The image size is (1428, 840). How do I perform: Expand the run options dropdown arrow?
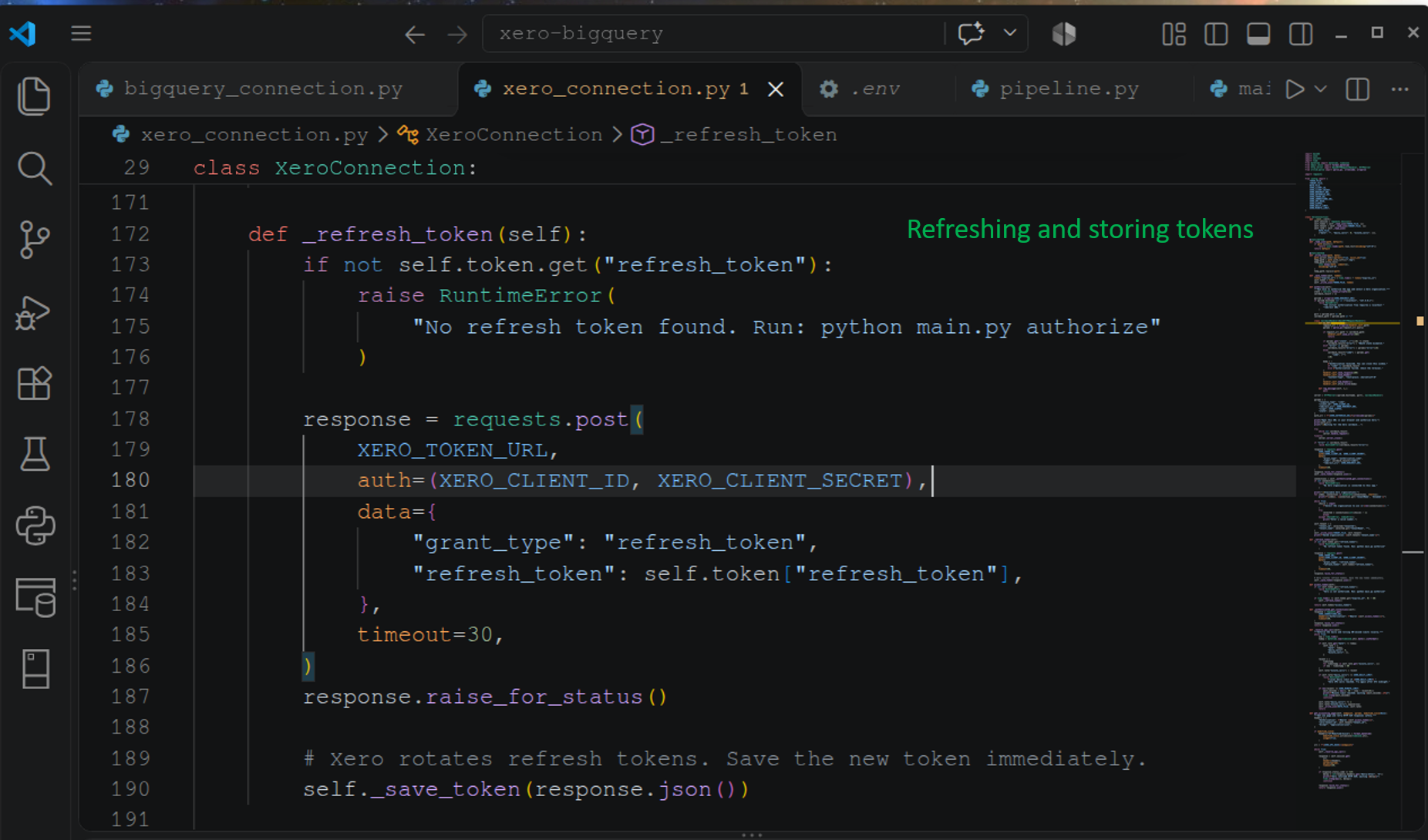[x=1321, y=89]
